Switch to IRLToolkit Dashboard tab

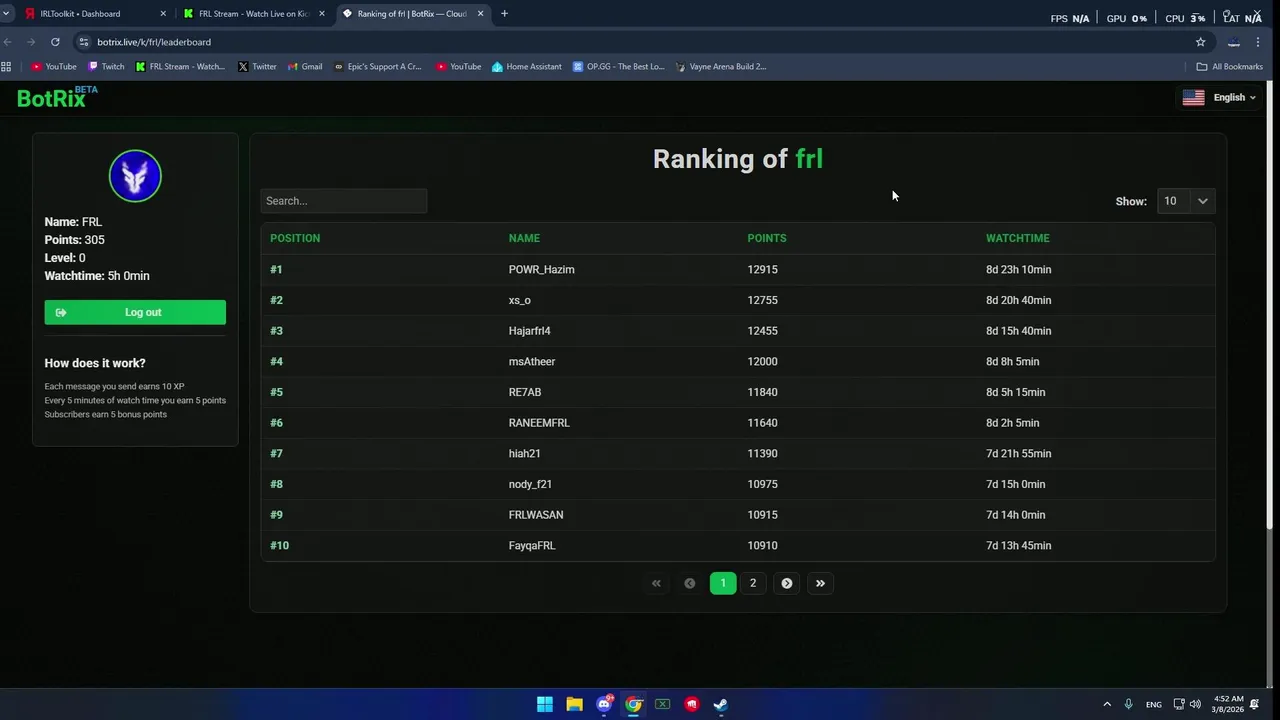tap(94, 14)
